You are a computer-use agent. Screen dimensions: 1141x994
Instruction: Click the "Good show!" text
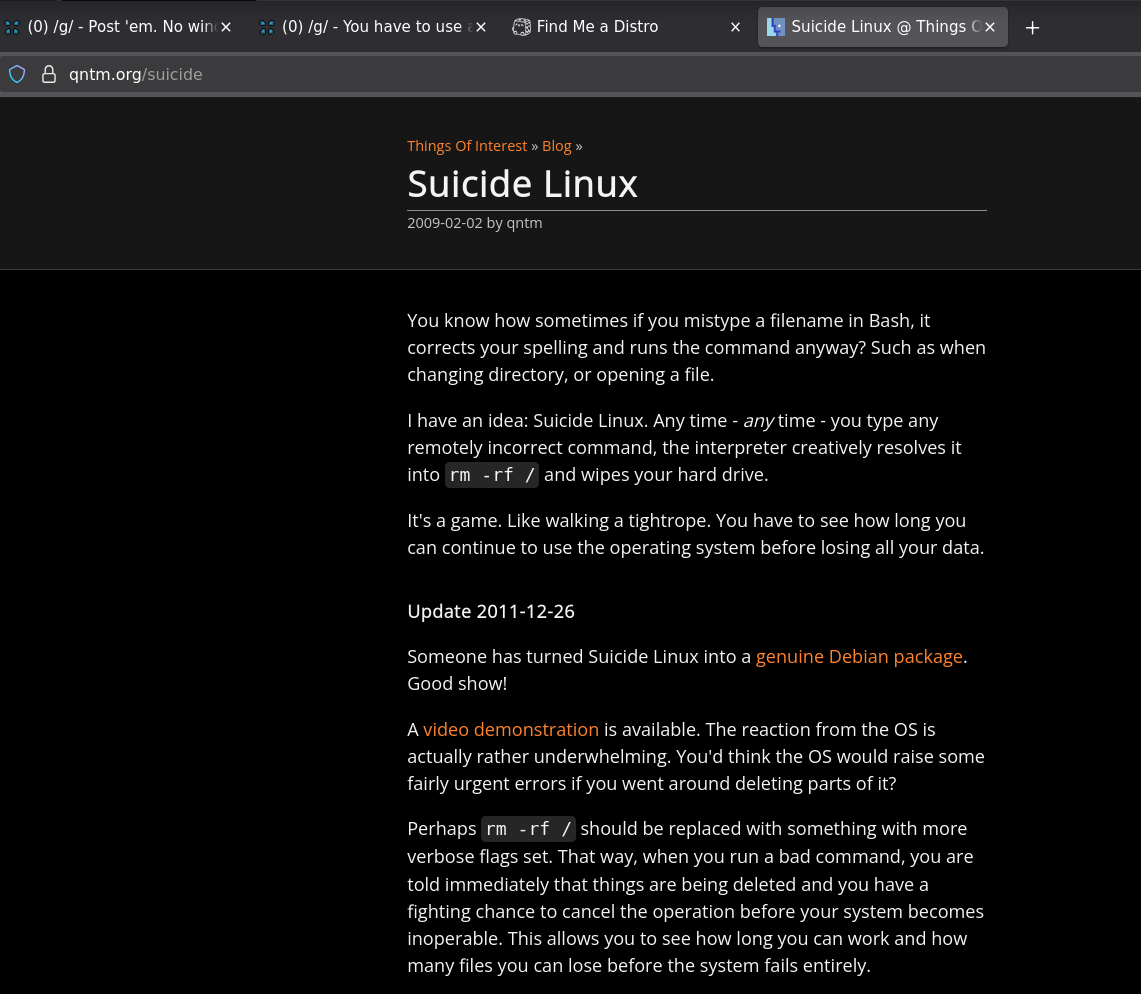click(457, 683)
